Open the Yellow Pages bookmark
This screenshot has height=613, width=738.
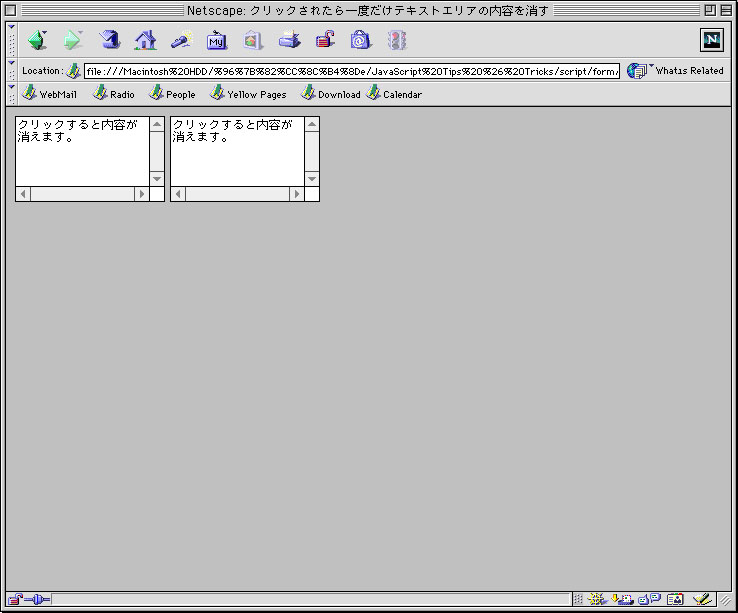click(x=248, y=93)
